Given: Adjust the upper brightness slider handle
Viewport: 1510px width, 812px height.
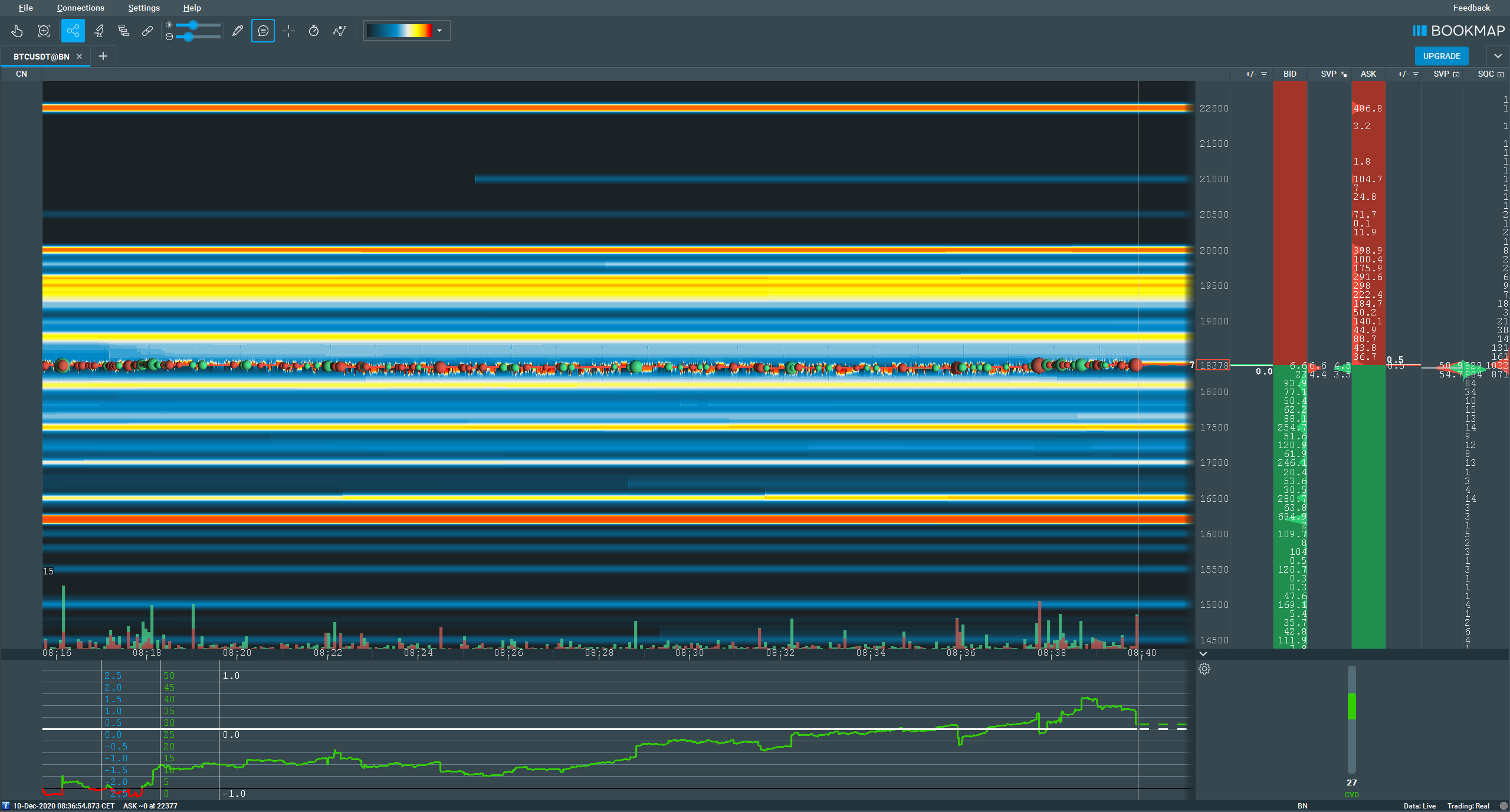Looking at the screenshot, I should [x=193, y=25].
